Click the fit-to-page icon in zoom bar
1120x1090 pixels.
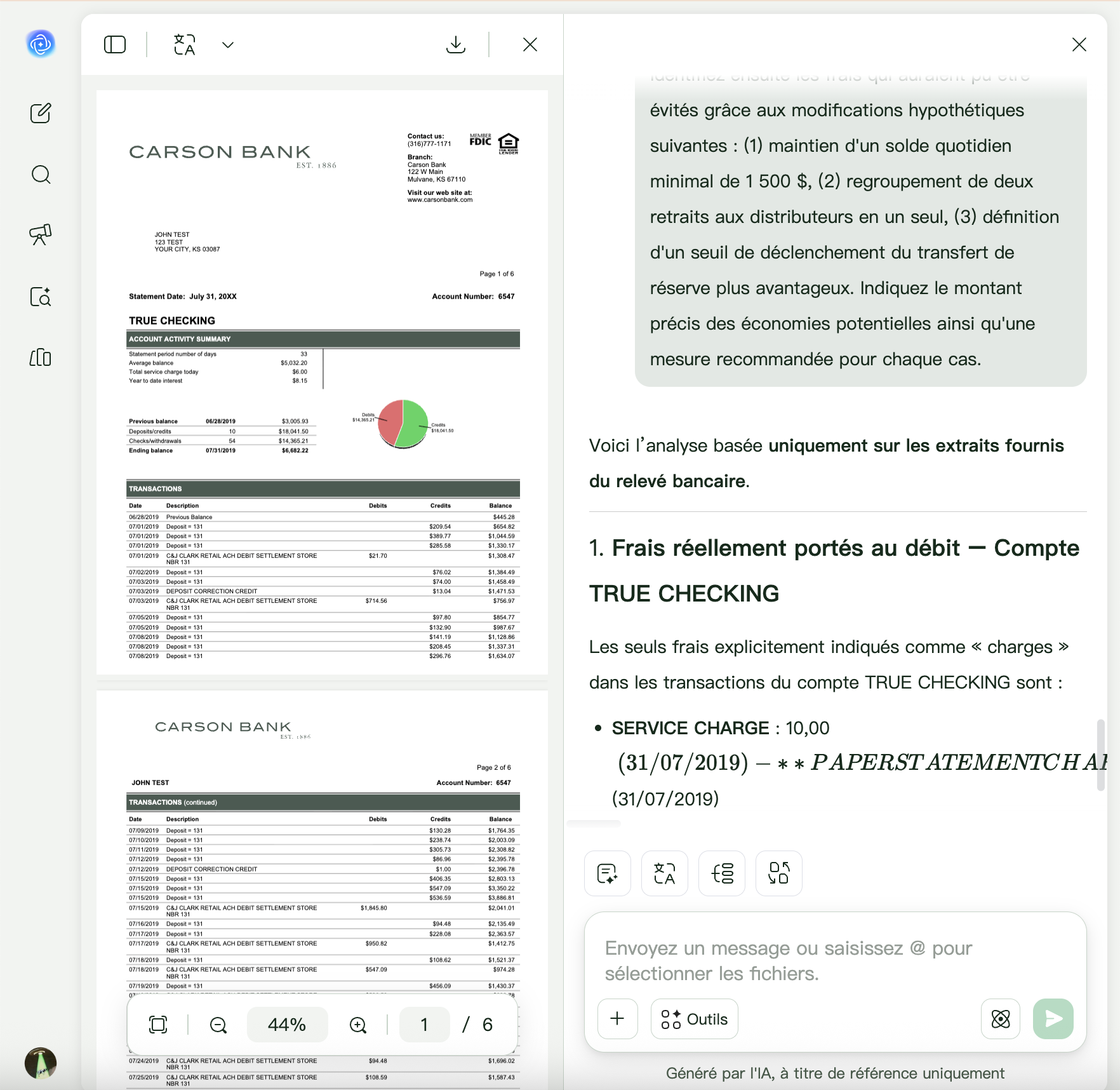pos(158,1025)
